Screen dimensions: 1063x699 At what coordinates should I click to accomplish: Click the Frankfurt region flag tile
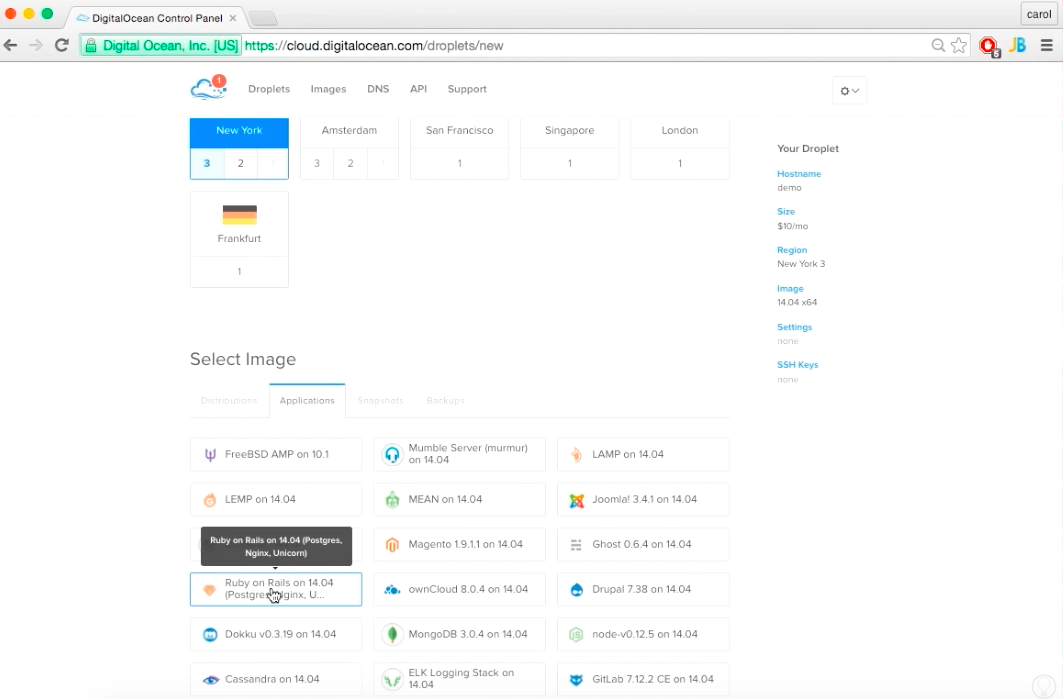coord(239,224)
